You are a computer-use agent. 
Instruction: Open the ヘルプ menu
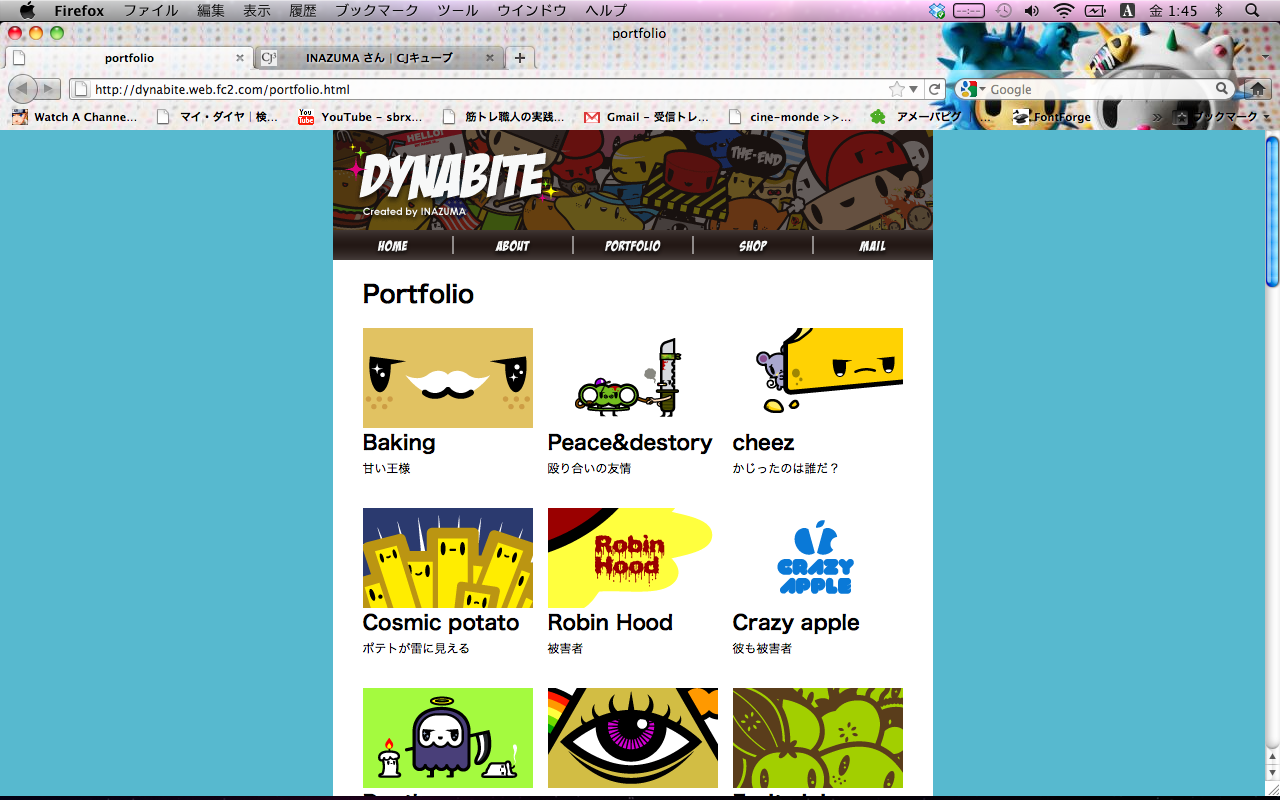pyautogui.click(x=606, y=10)
